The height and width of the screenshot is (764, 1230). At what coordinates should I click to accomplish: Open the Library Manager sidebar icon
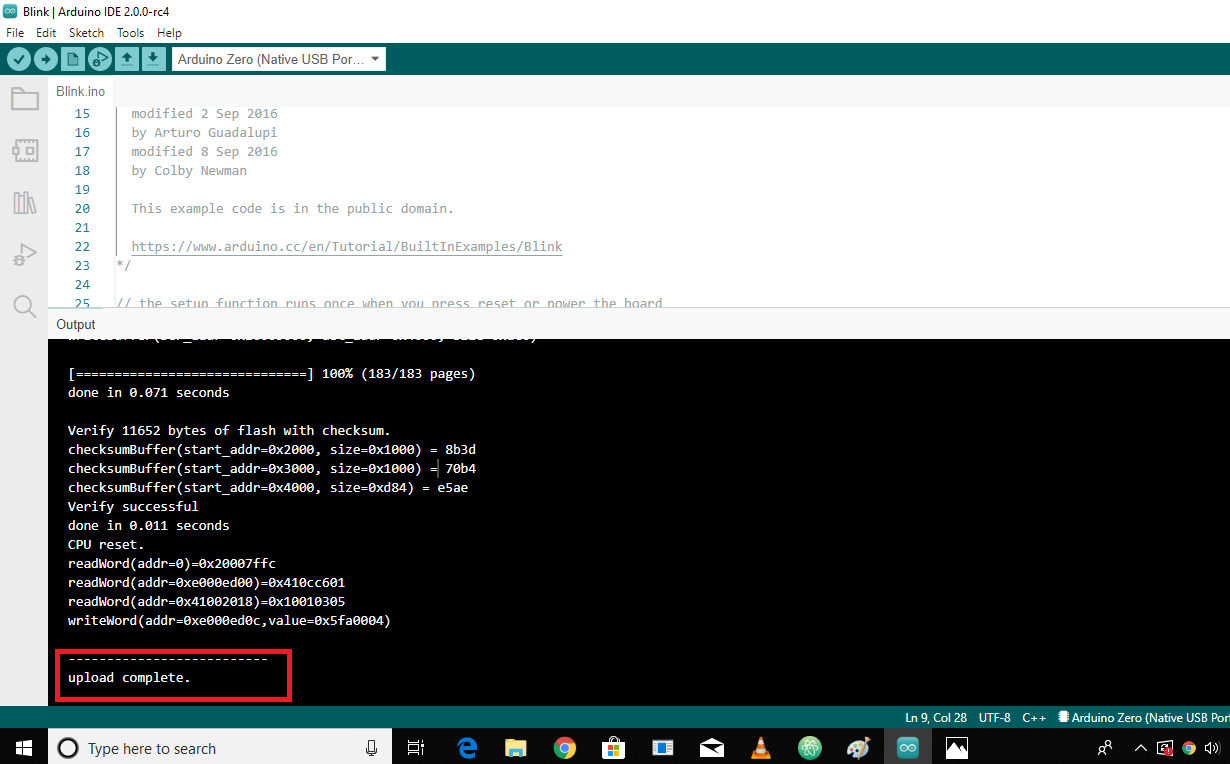[24, 203]
